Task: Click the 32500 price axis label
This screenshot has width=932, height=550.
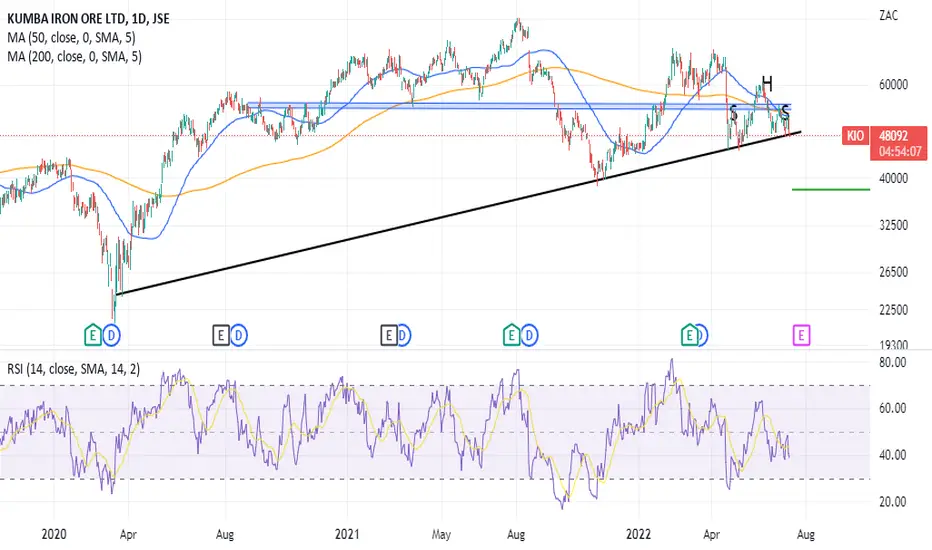Action: (x=893, y=225)
